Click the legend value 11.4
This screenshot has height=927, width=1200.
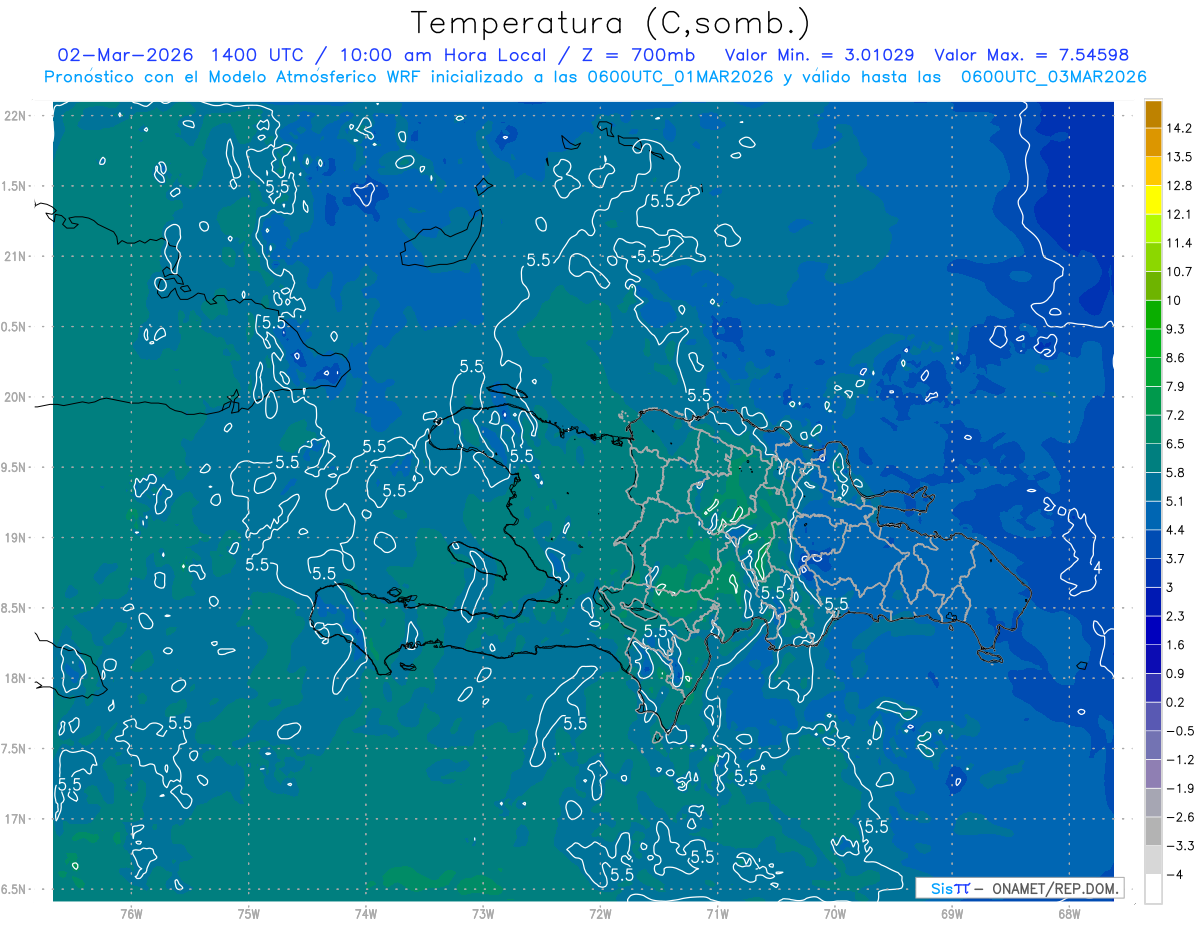[x=1178, y=243]
